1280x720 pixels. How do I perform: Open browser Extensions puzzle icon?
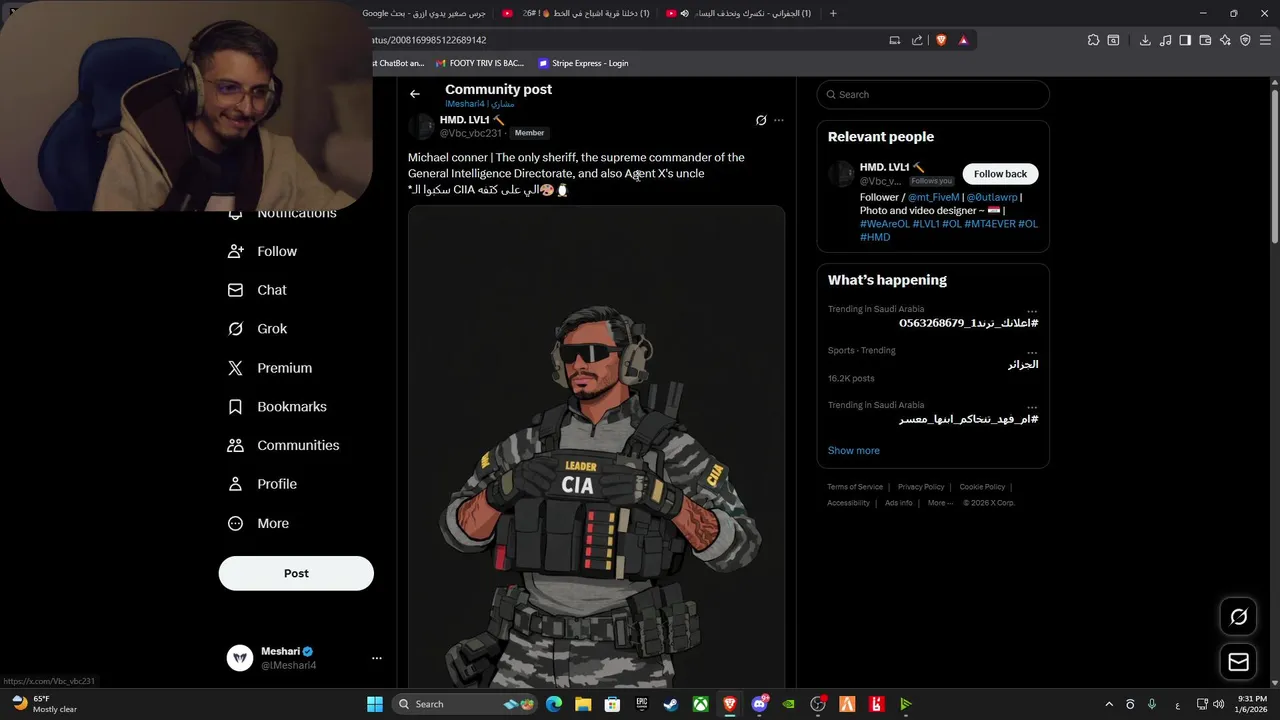point(1093,40)
